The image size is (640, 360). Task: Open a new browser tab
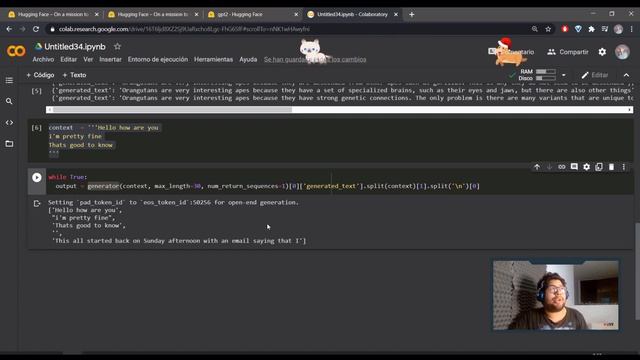coord(411,14)
